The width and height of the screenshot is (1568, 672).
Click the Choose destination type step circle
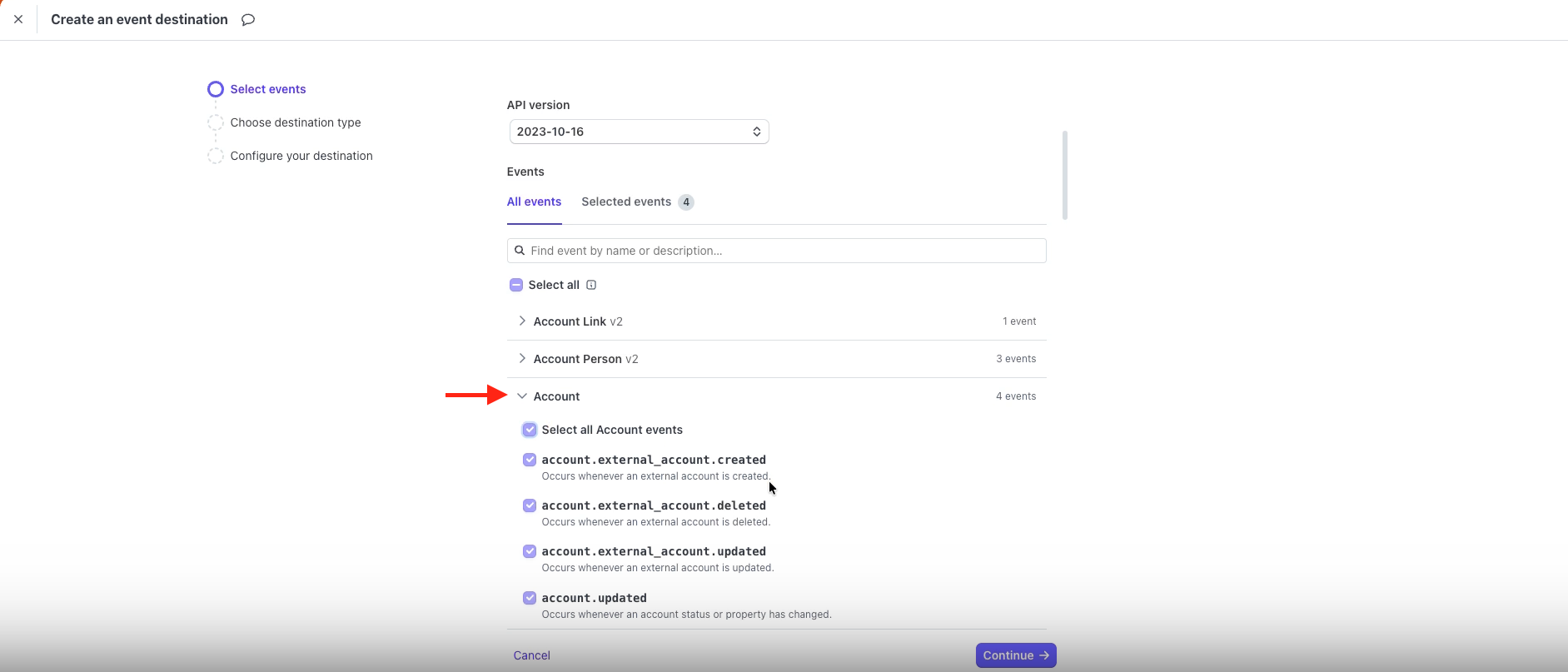(216, 122)
